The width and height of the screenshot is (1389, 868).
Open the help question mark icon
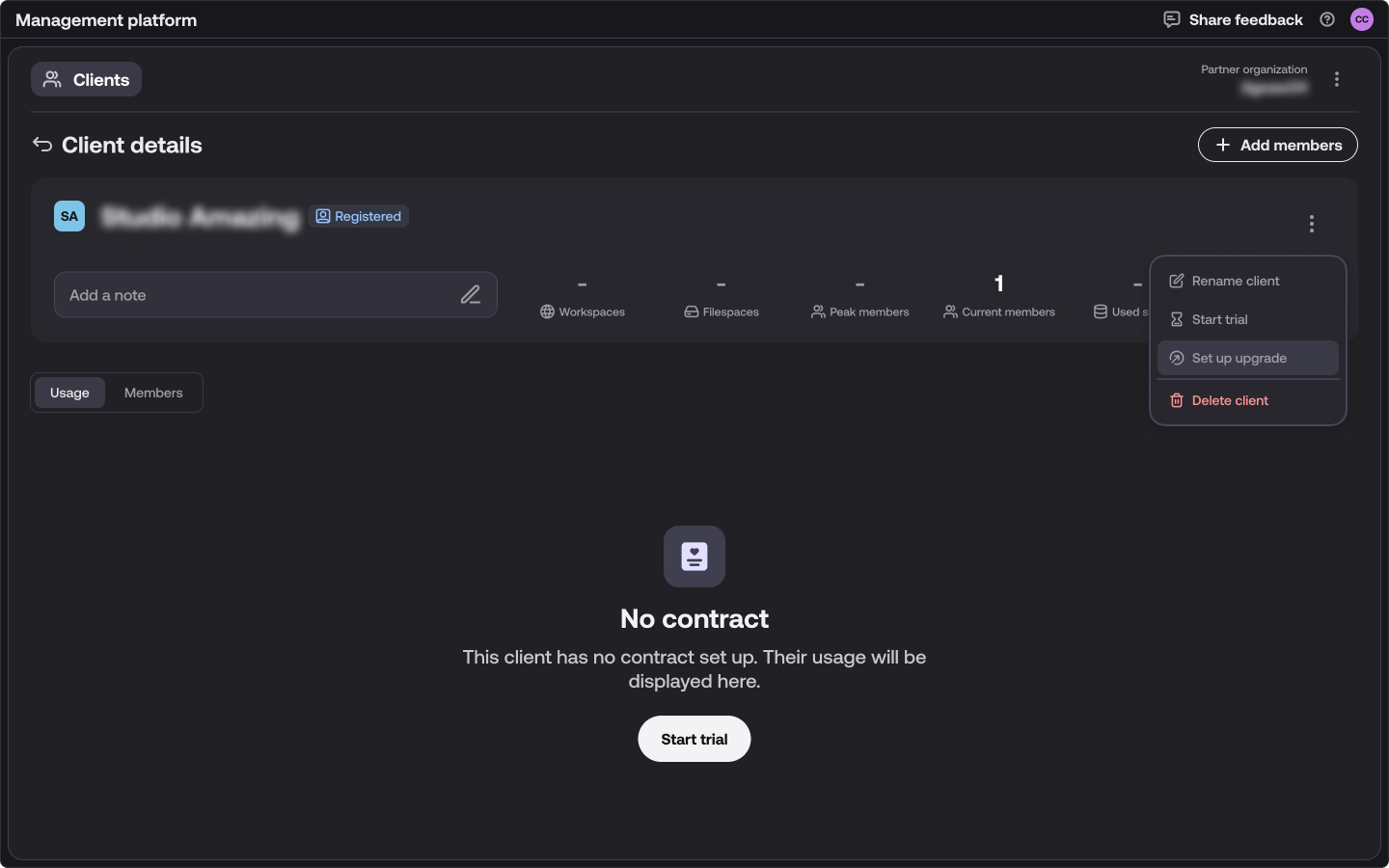[x=1327, y=19]
